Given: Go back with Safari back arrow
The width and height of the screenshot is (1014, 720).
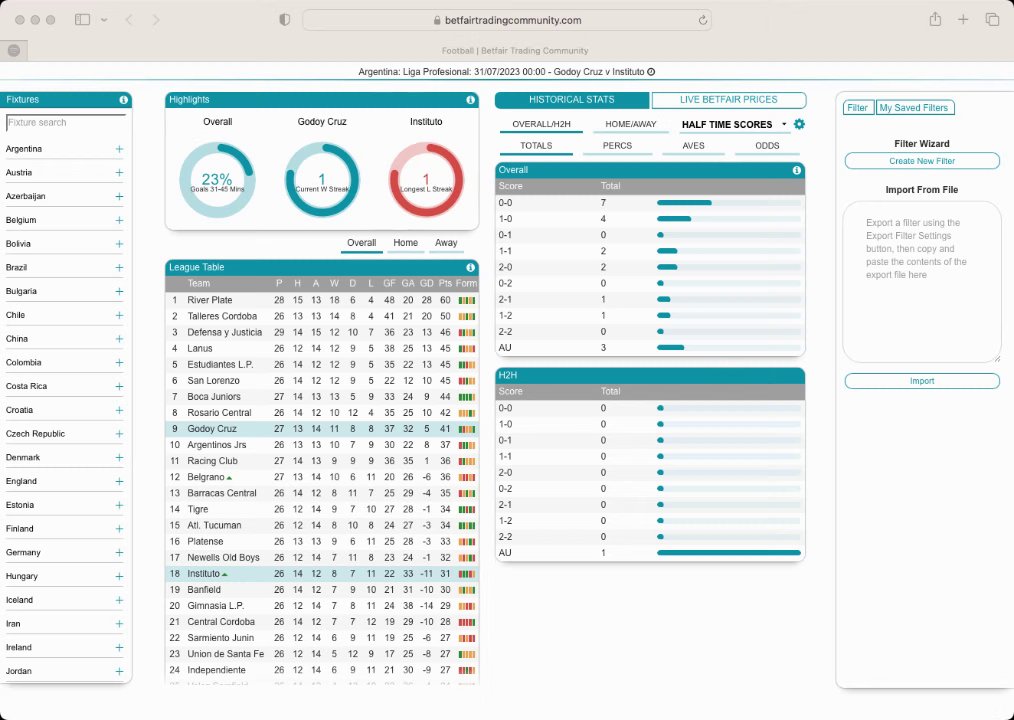Looking at the screenshot, I should 129,20.
